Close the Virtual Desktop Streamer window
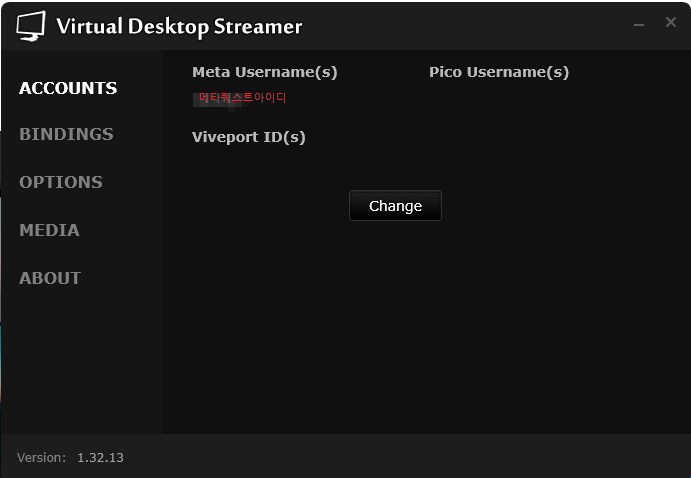 [x=671, y=22]
